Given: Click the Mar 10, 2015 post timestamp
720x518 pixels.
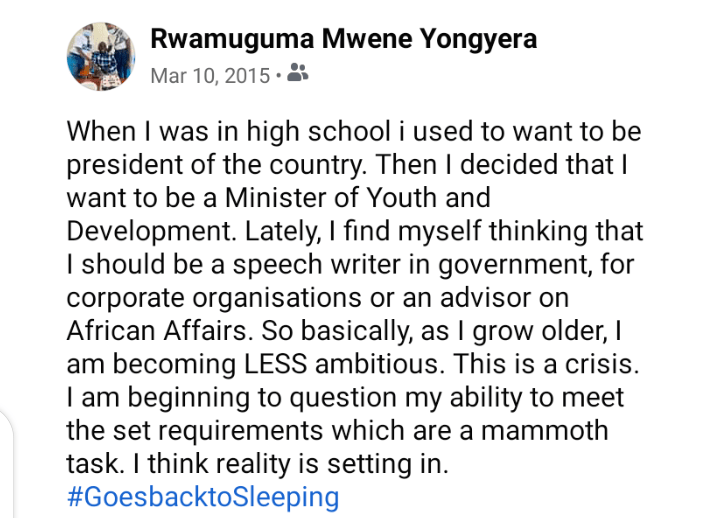Looking at the screenshot, I should pos(209,74).
